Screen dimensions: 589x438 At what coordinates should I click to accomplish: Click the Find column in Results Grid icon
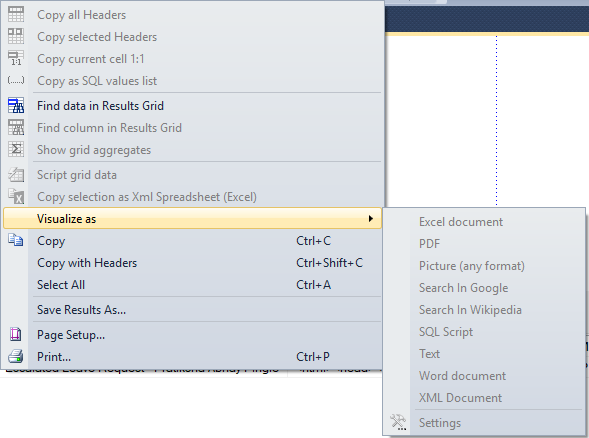click(x=16, y=127)
